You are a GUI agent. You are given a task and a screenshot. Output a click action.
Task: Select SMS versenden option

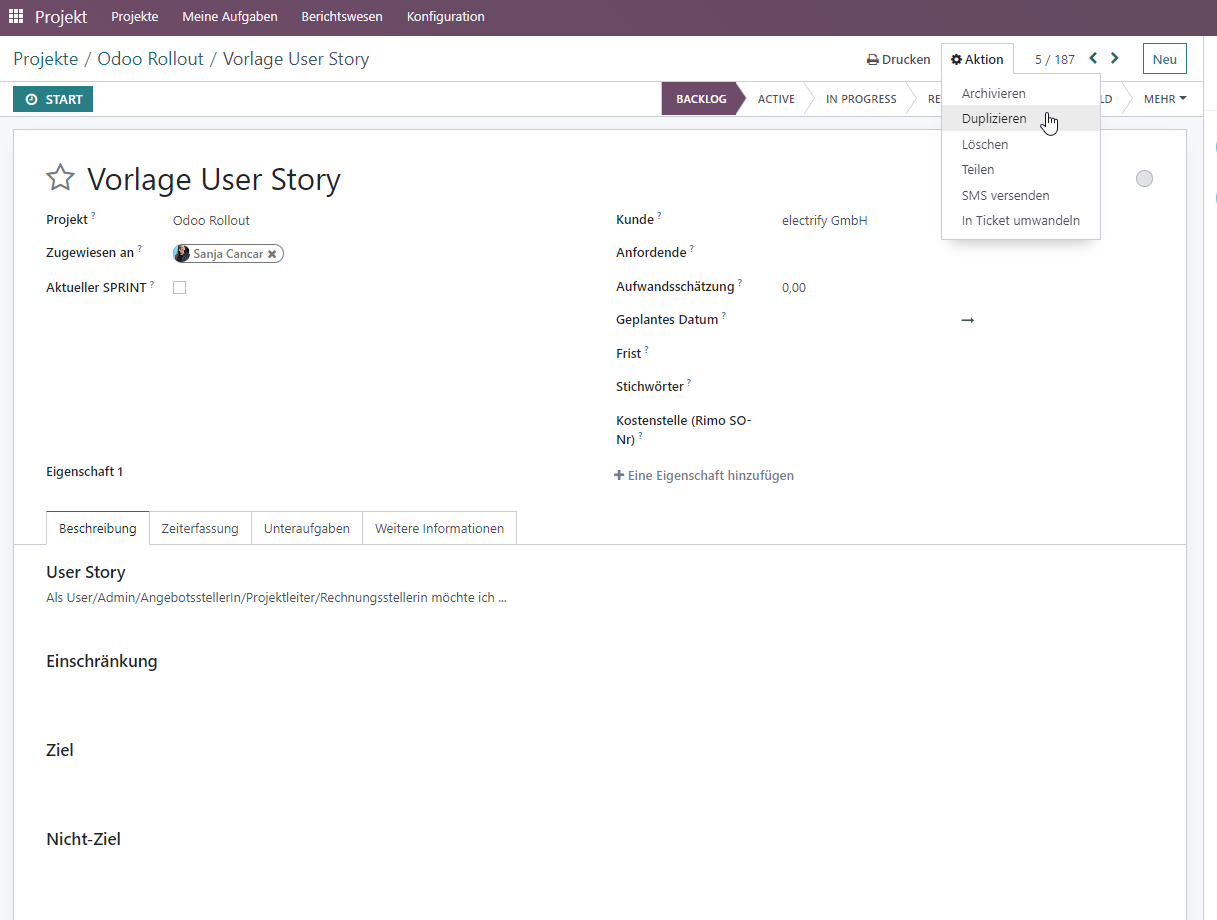point(1020,195)
